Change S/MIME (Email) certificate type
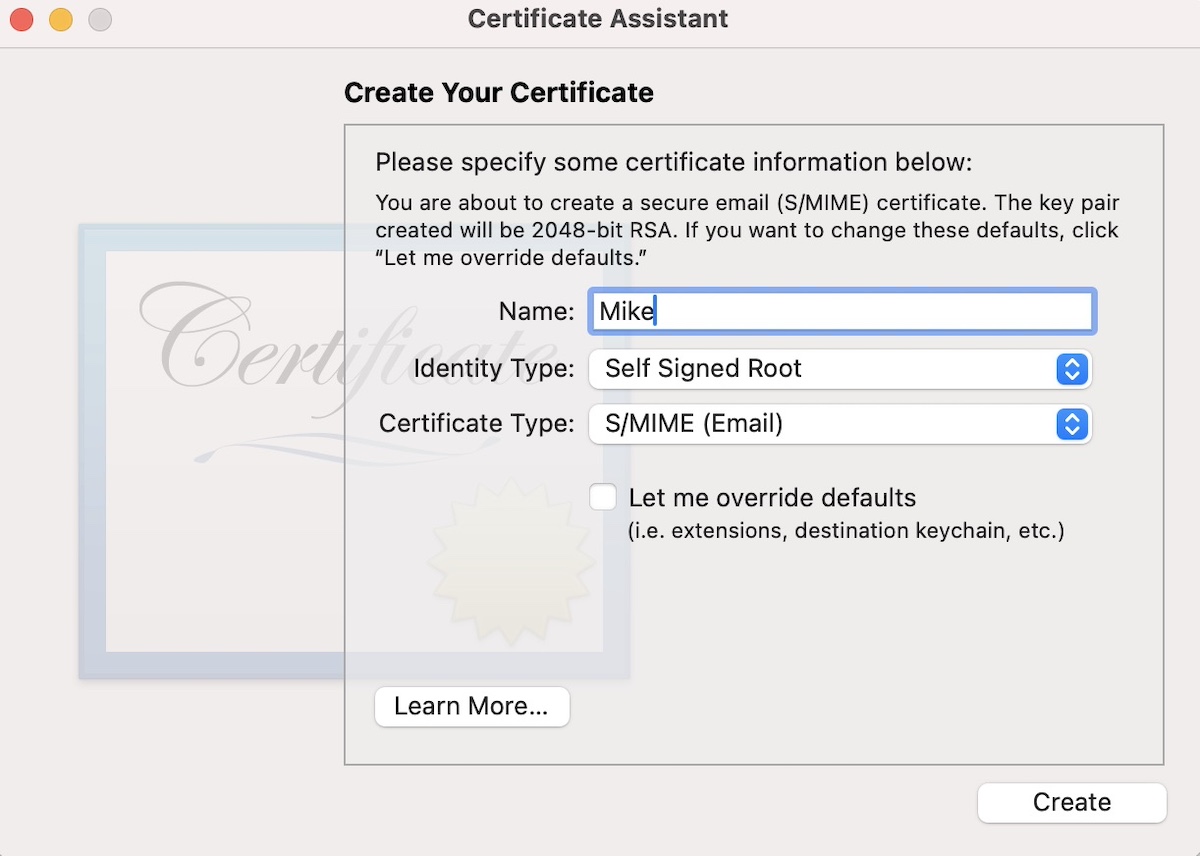1200x856 pixels. [x=840, y=424]
